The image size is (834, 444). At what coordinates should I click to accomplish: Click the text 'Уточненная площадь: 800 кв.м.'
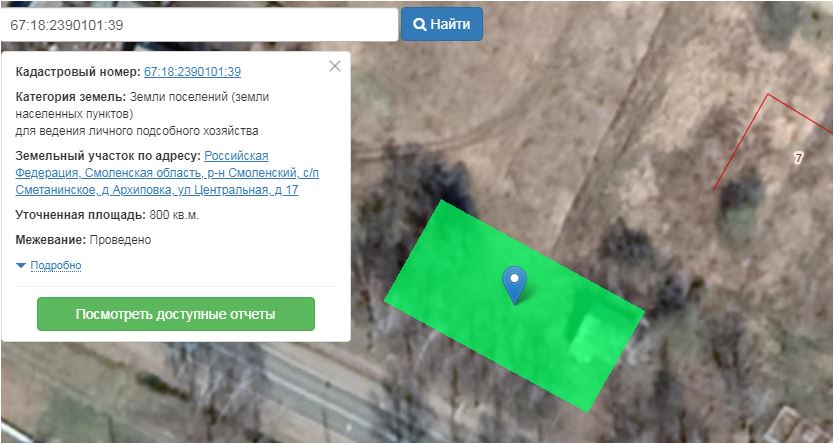pyautogui.click(x=107, y=215)
